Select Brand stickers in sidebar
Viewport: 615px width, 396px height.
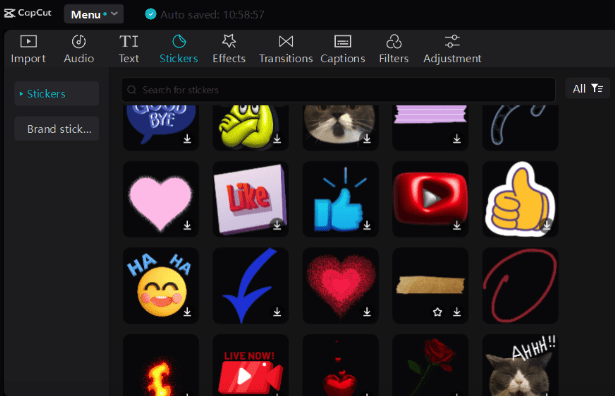click(x=56, y=129)
